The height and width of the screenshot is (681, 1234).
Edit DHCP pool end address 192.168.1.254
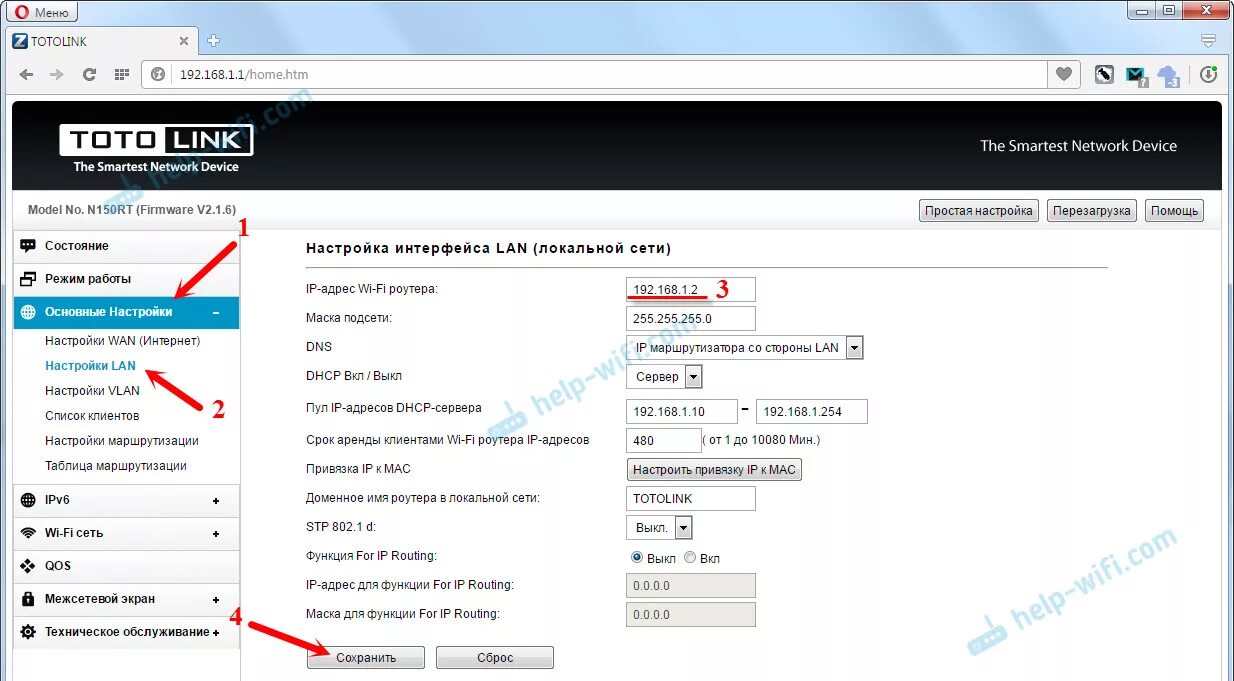tap(812, 412)
